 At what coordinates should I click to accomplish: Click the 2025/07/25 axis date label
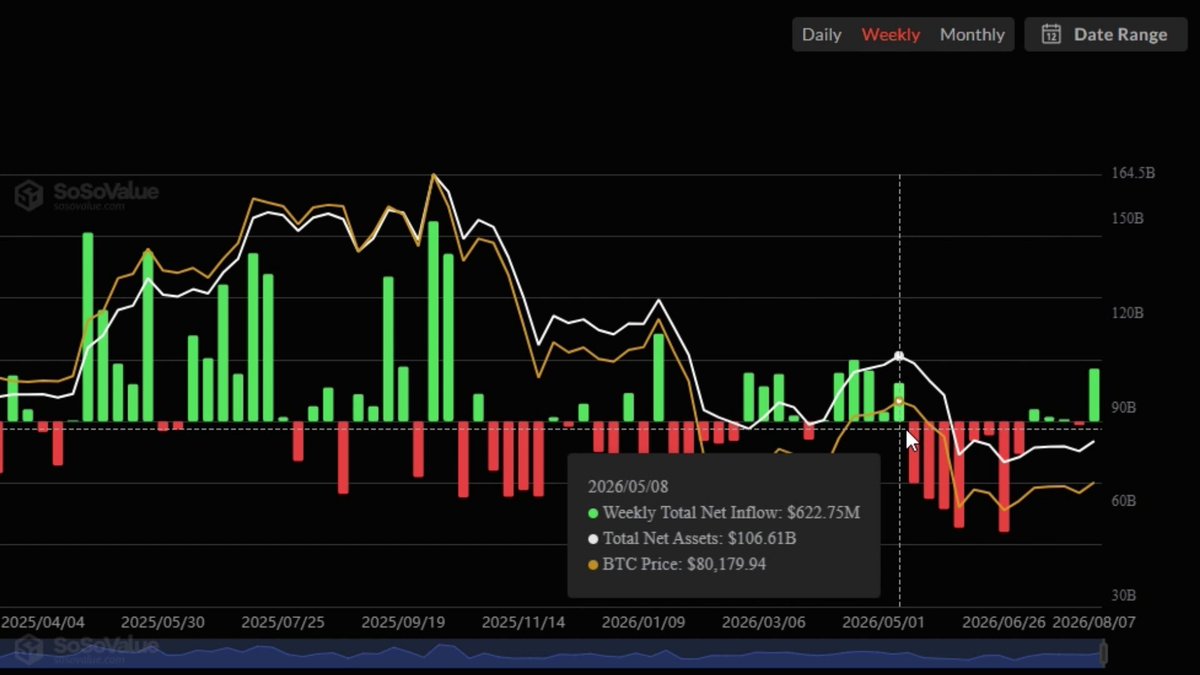tap(283, 621)
